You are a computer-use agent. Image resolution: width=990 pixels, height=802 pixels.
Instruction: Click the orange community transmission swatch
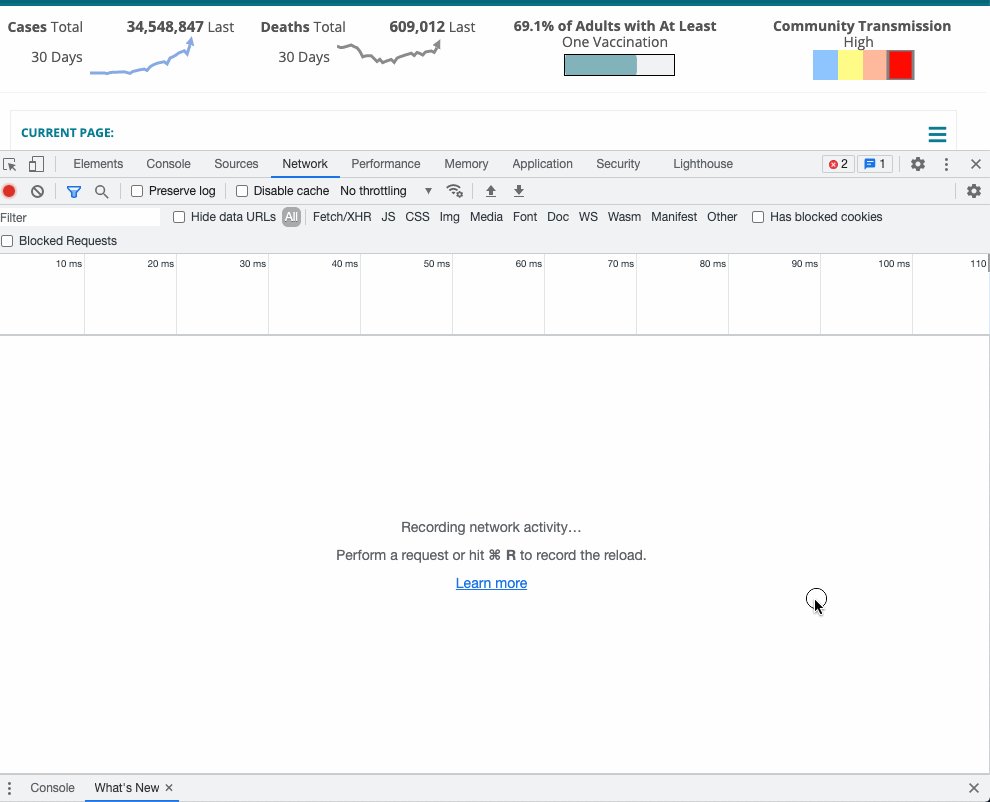click(875, 65)
